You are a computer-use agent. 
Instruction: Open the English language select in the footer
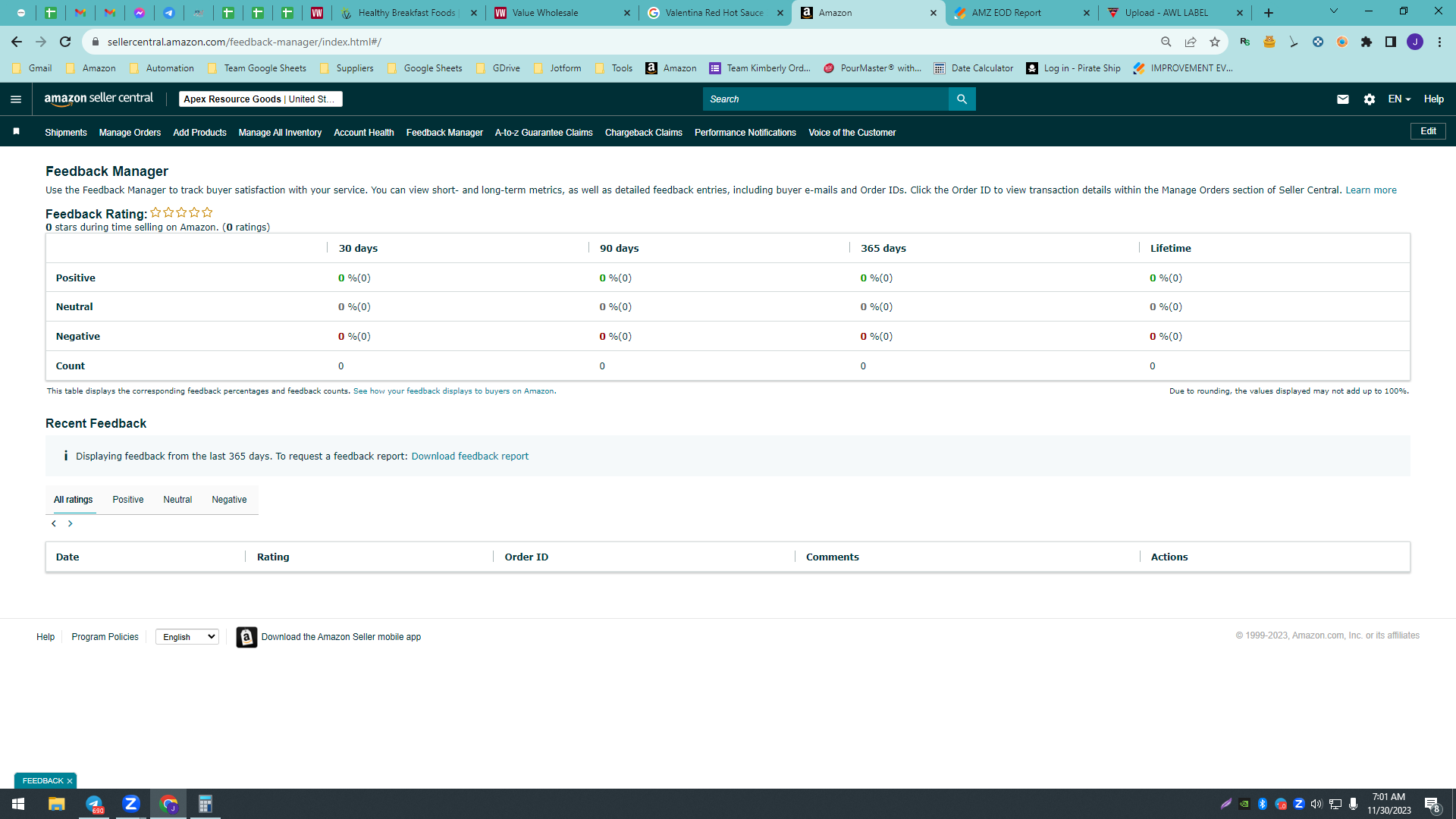pos(187,637)
